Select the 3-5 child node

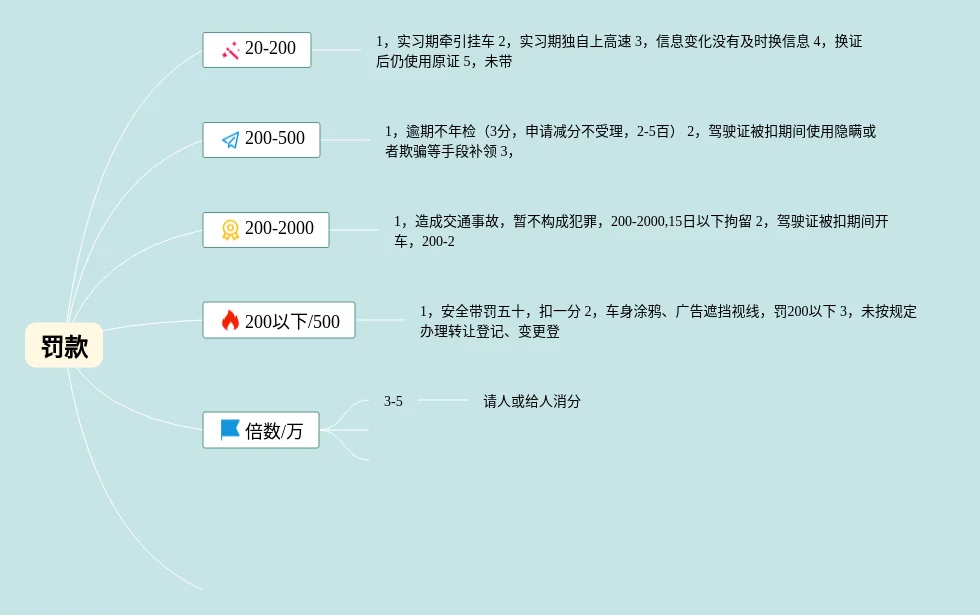pos(393,401)
